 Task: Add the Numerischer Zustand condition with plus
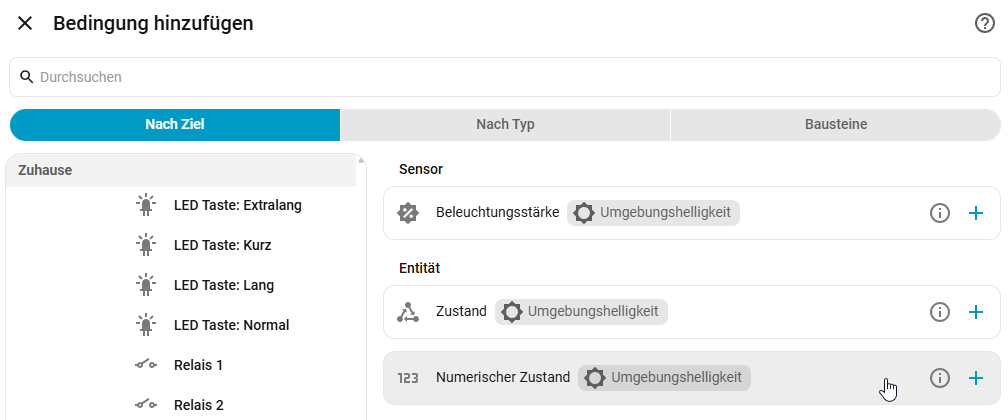[976, 378]
